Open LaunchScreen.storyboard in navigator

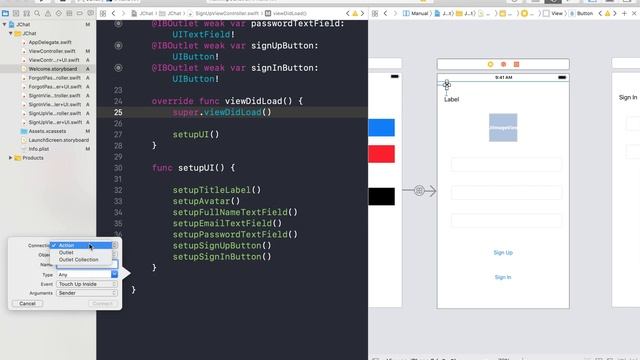(x=58, y=140)
